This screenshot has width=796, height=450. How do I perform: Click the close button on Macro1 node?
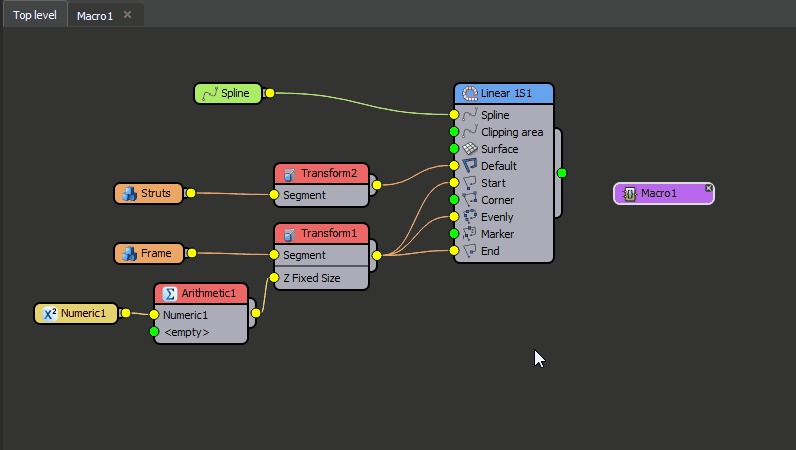pyautogui.click(x=708, y=188)
